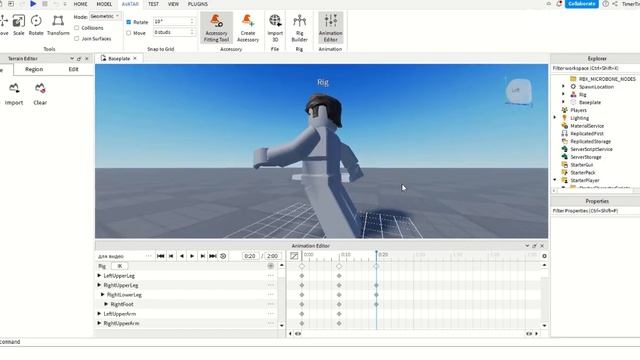Switch to the VIEW ribbon tab
This screenshot has width=640, height=360.
[x=173, y=4]
